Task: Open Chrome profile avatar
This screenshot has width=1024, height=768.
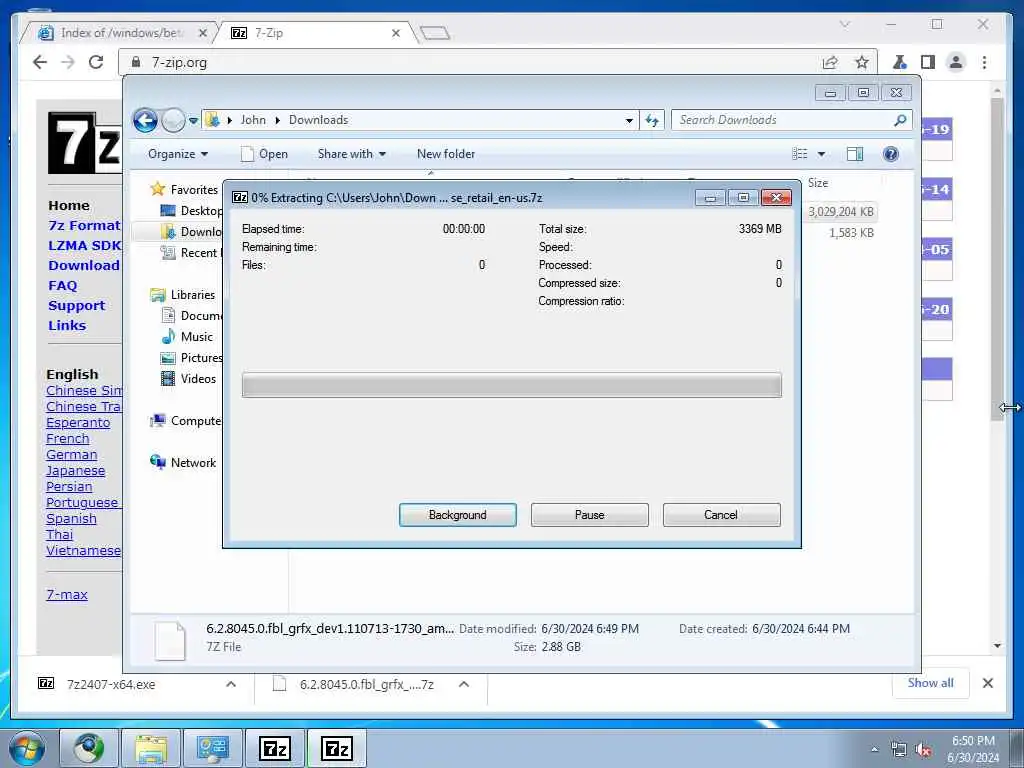Action: [956, 62]
